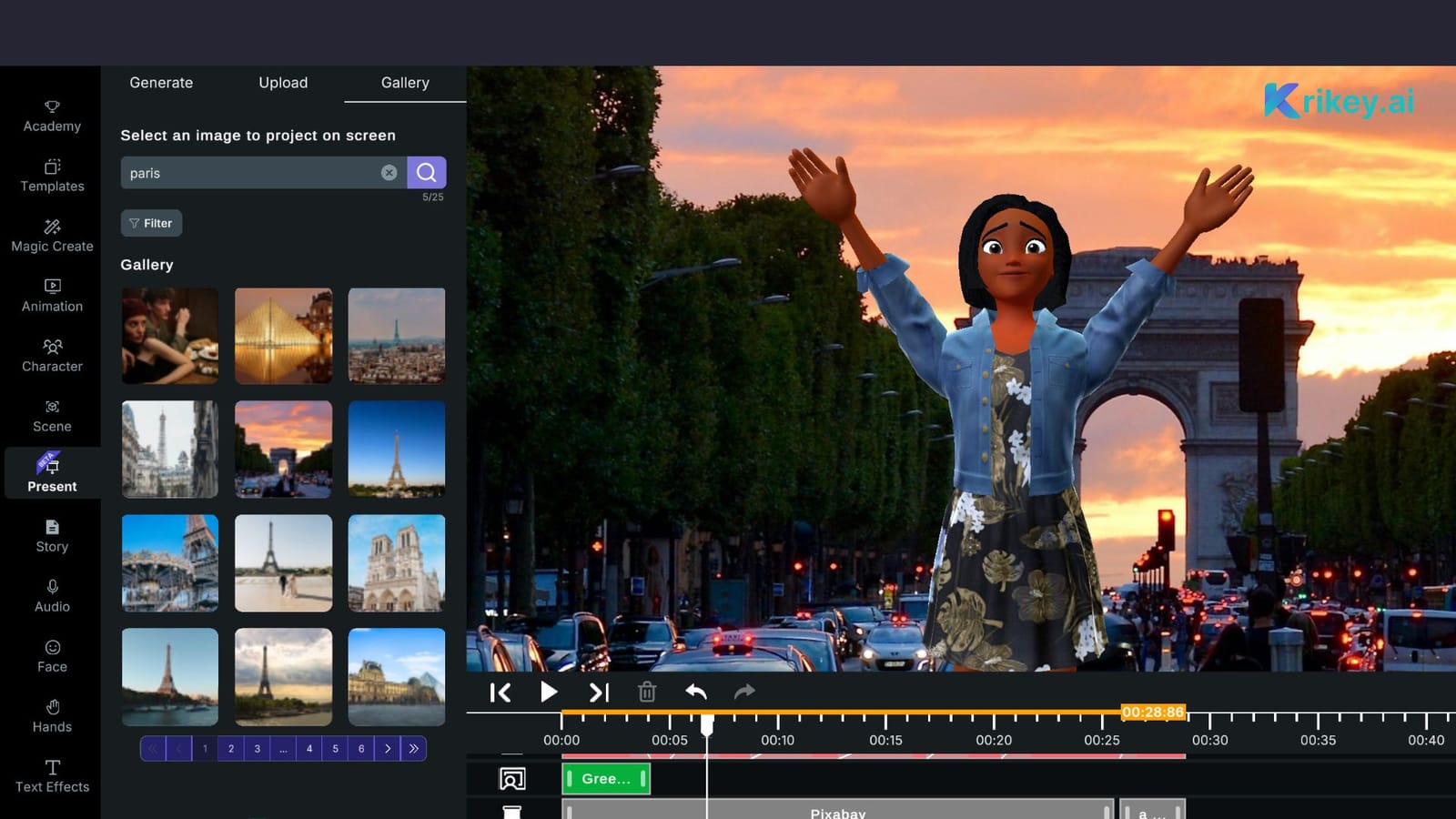Screen dimensions: 1456x819
Task: Select the Louvre pyramid thumbnail
Action: (x=283, y=336)
